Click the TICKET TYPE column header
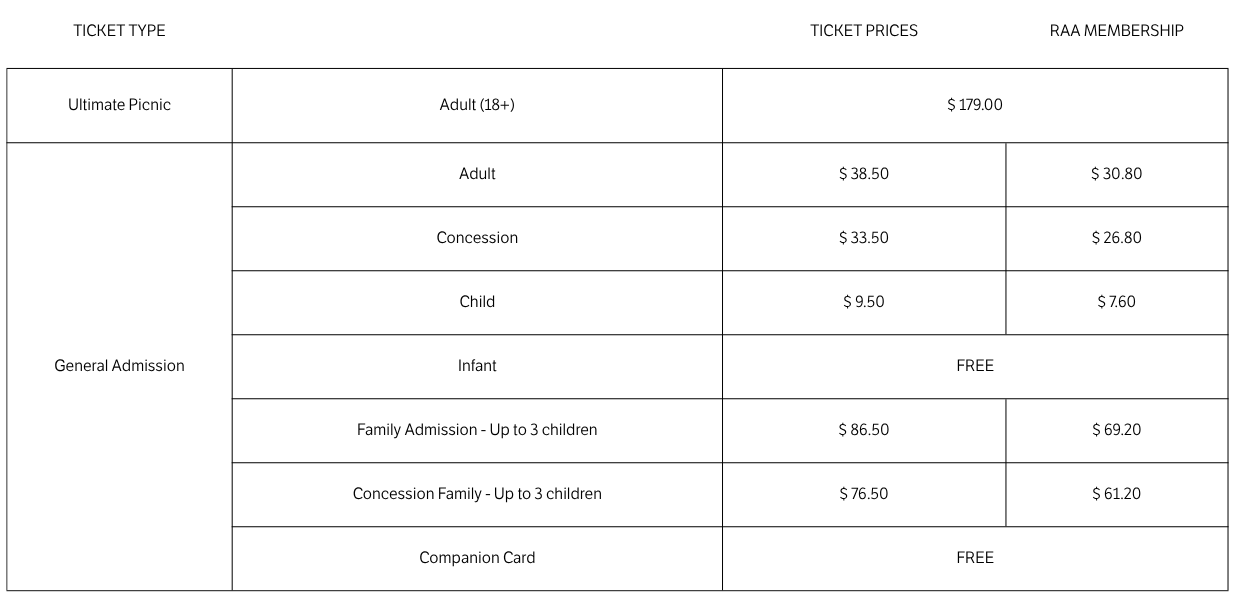The width and height of the screenshot is (1238, 601). coord(119,31)
